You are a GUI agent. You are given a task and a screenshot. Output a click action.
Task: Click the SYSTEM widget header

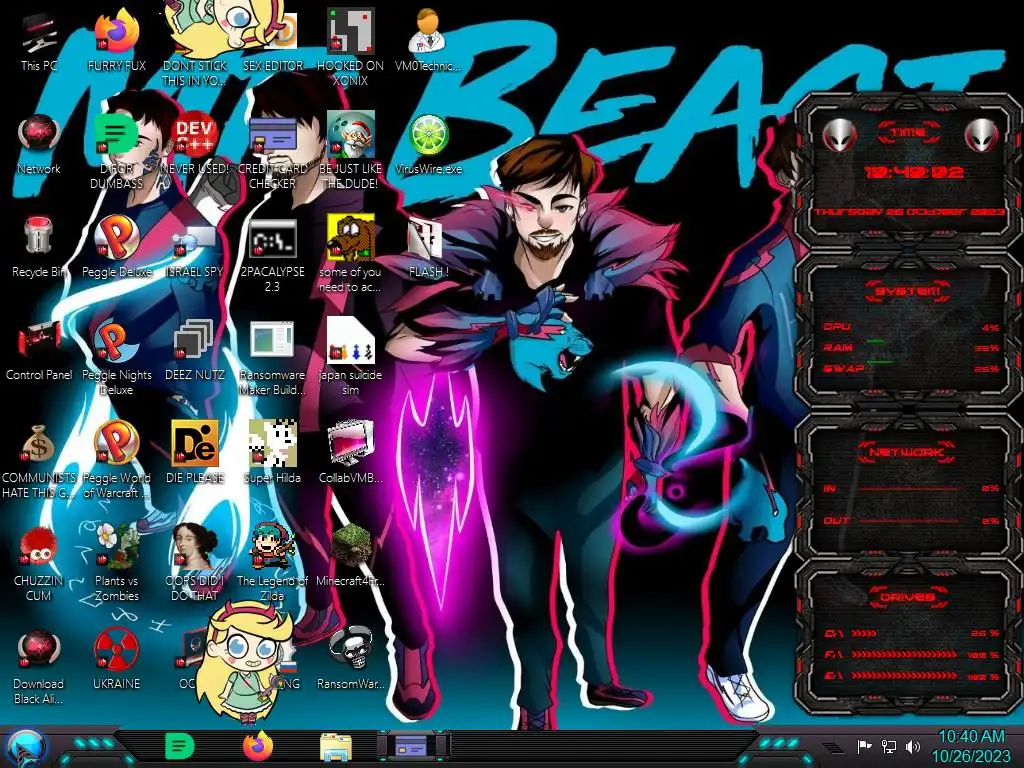point(908,291)
